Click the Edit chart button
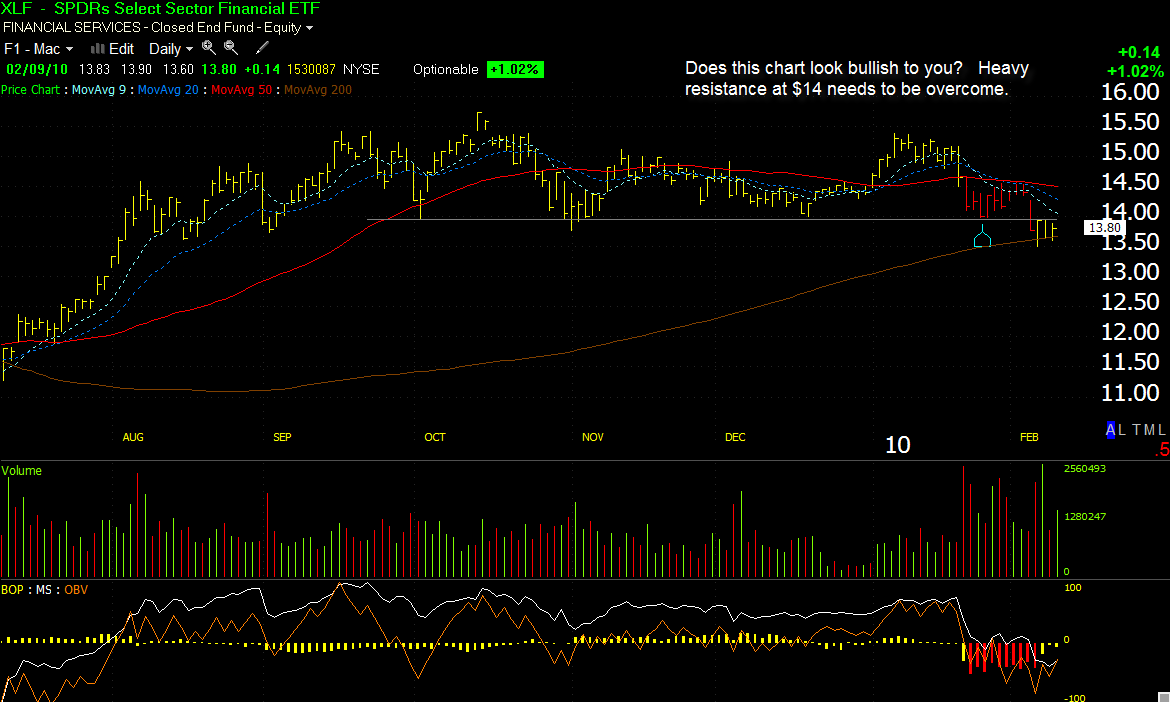This screenshot has height=702, width=1170. point(113,48)
